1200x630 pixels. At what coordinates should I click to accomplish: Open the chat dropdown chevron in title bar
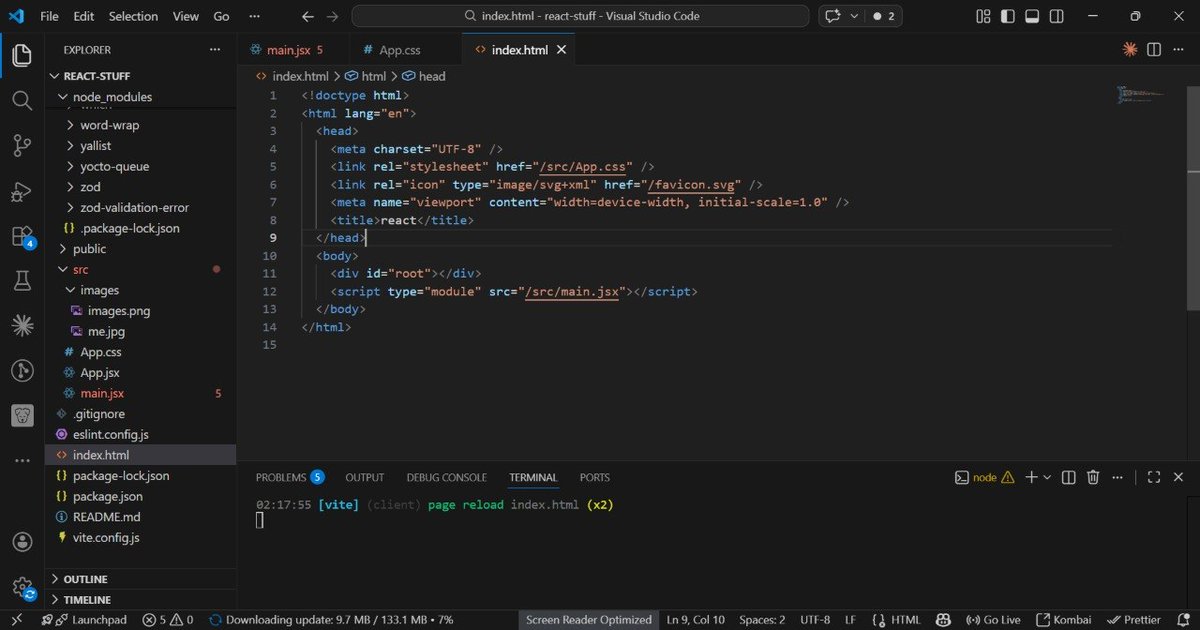[854, 16]
